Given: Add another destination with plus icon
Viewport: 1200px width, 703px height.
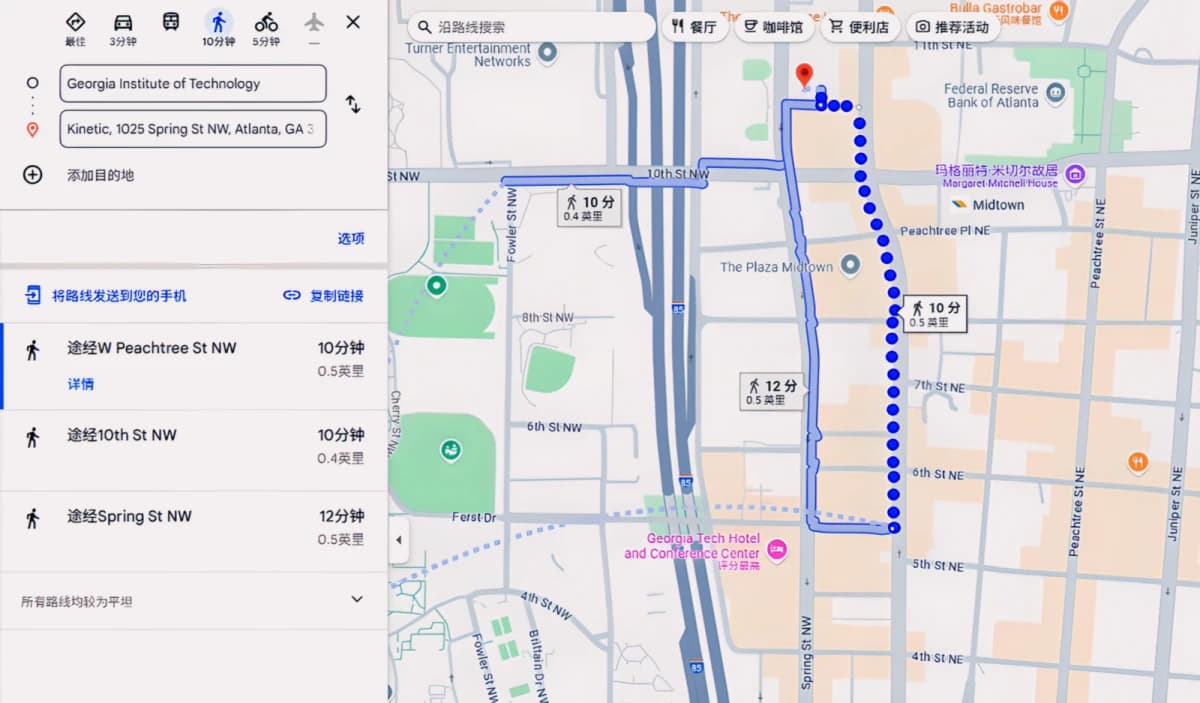Looking at the screenshot, I should click(x=33, y=175).
